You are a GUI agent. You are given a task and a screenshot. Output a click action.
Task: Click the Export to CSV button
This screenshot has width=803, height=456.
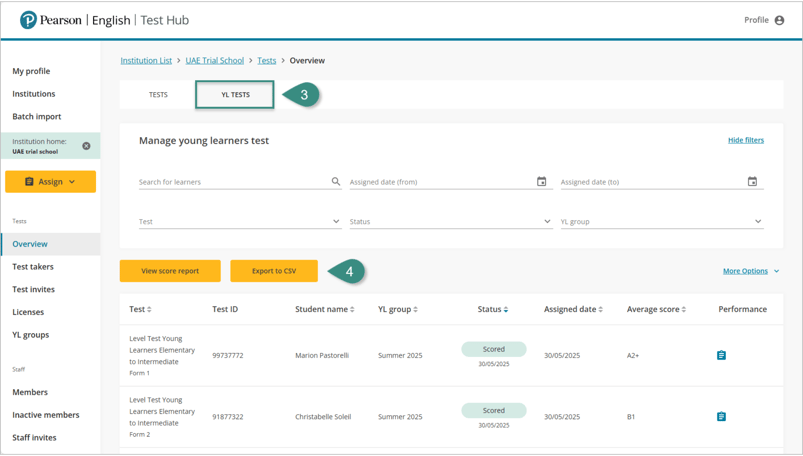[274, 271]
